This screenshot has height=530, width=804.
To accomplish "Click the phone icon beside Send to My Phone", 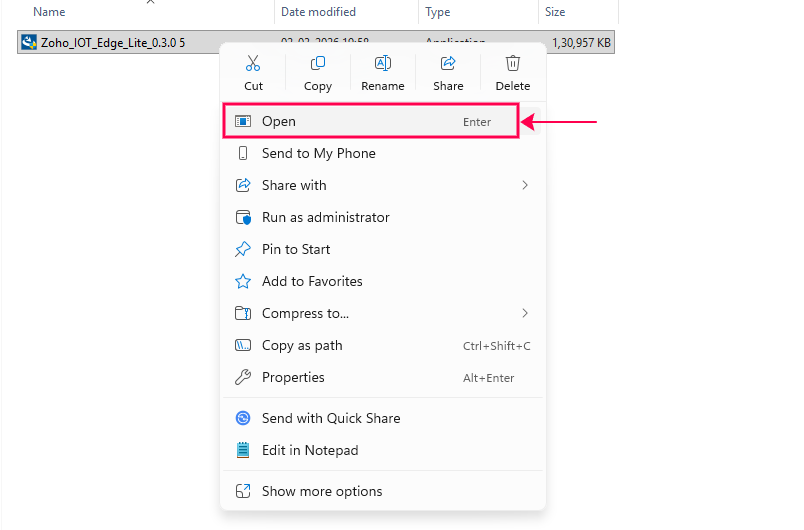I will [243, 153].
